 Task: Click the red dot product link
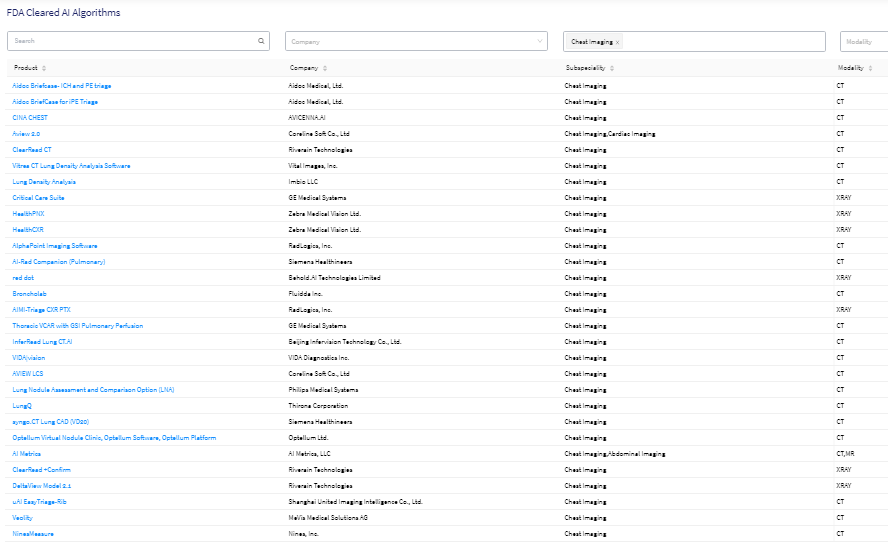pos(23,278)
